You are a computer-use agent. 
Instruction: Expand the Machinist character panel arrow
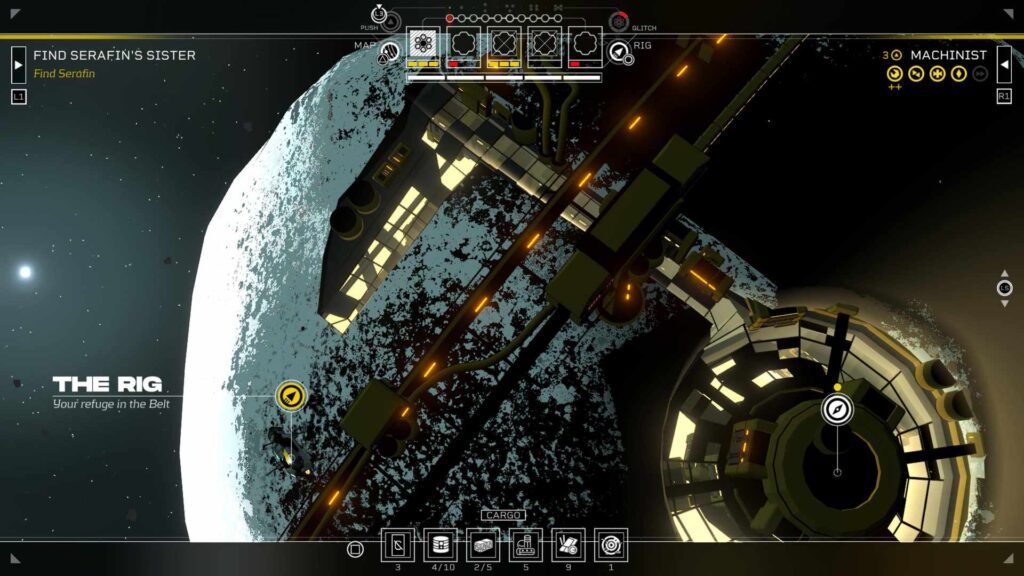1004,64
